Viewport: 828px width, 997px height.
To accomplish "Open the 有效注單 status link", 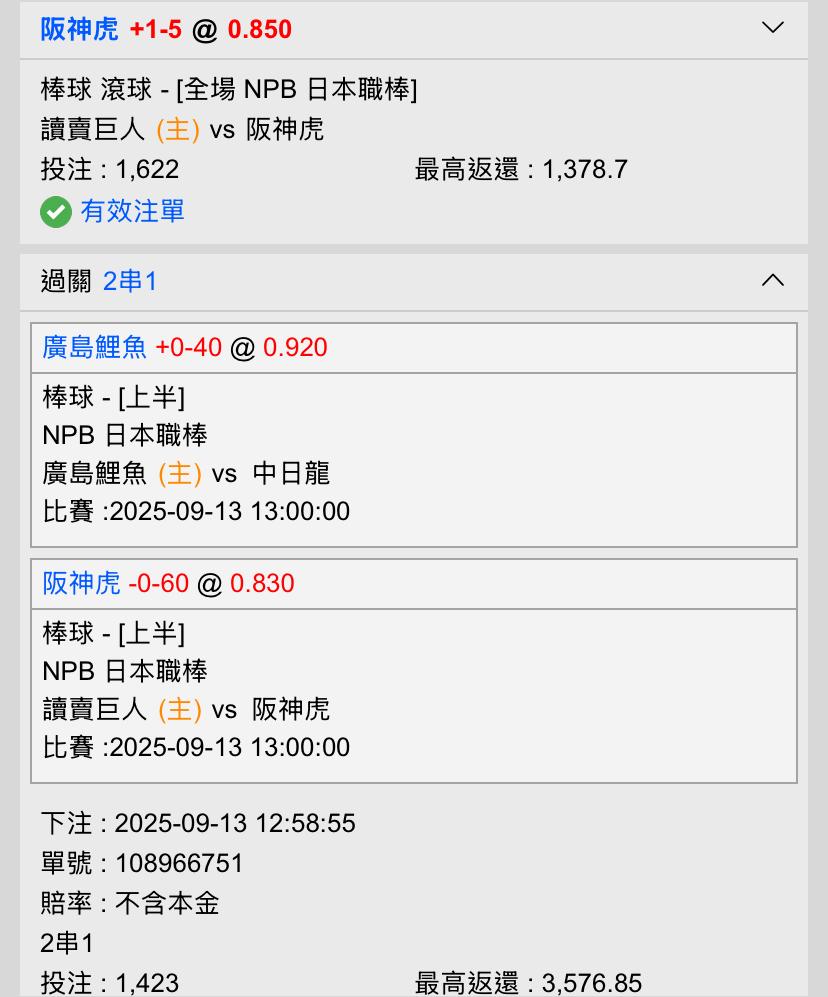I will click(132, 211).
